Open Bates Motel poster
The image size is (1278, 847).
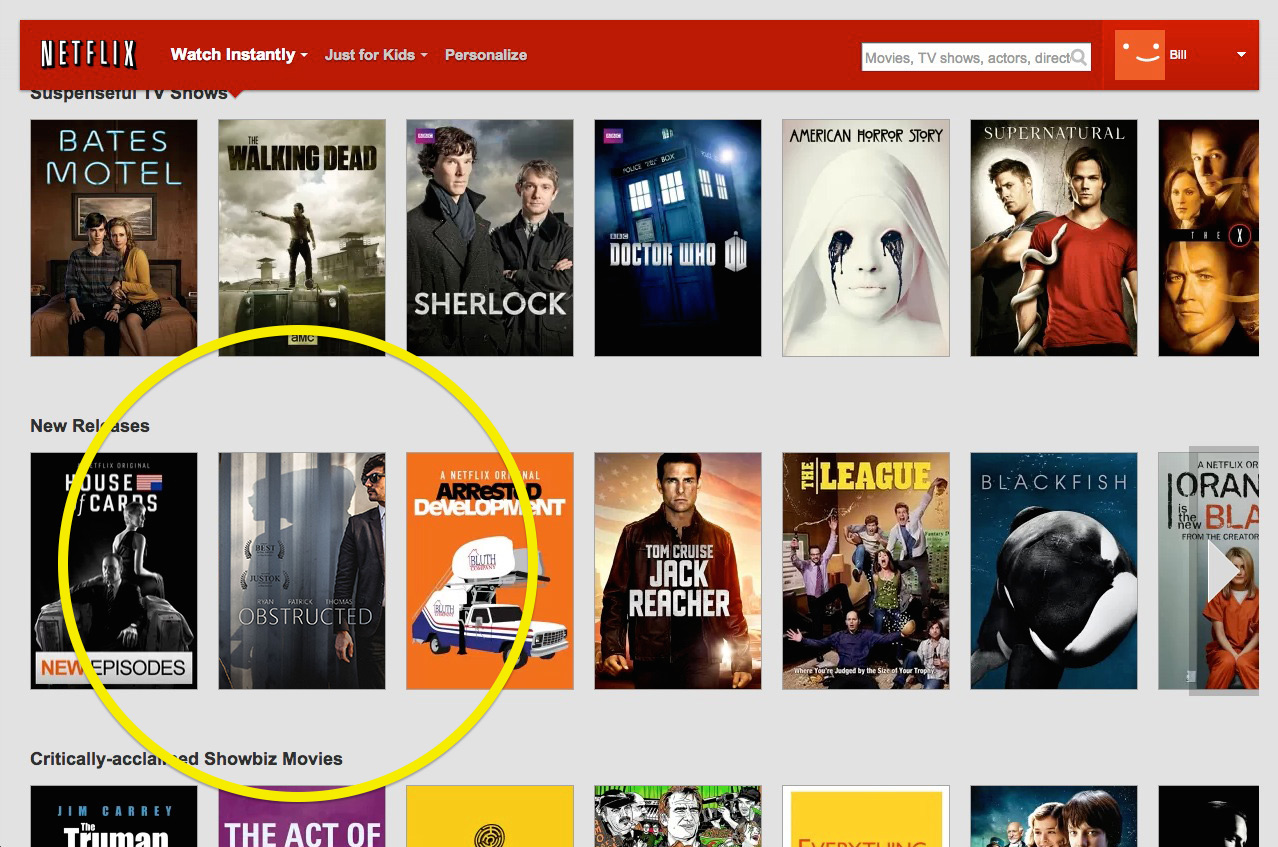[x=114, y=238]
